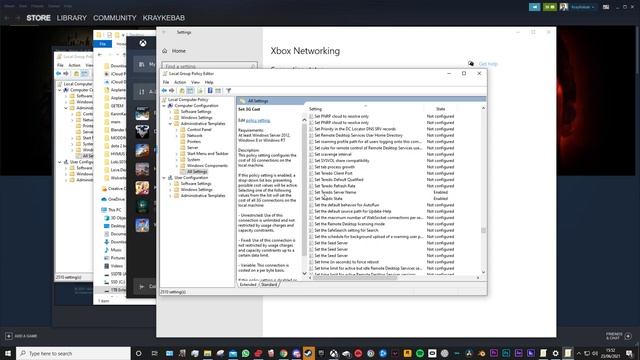Viewport: 640px width, 360px height.
Task: Click the Task View taskbar icon
Action: [154, 353]
